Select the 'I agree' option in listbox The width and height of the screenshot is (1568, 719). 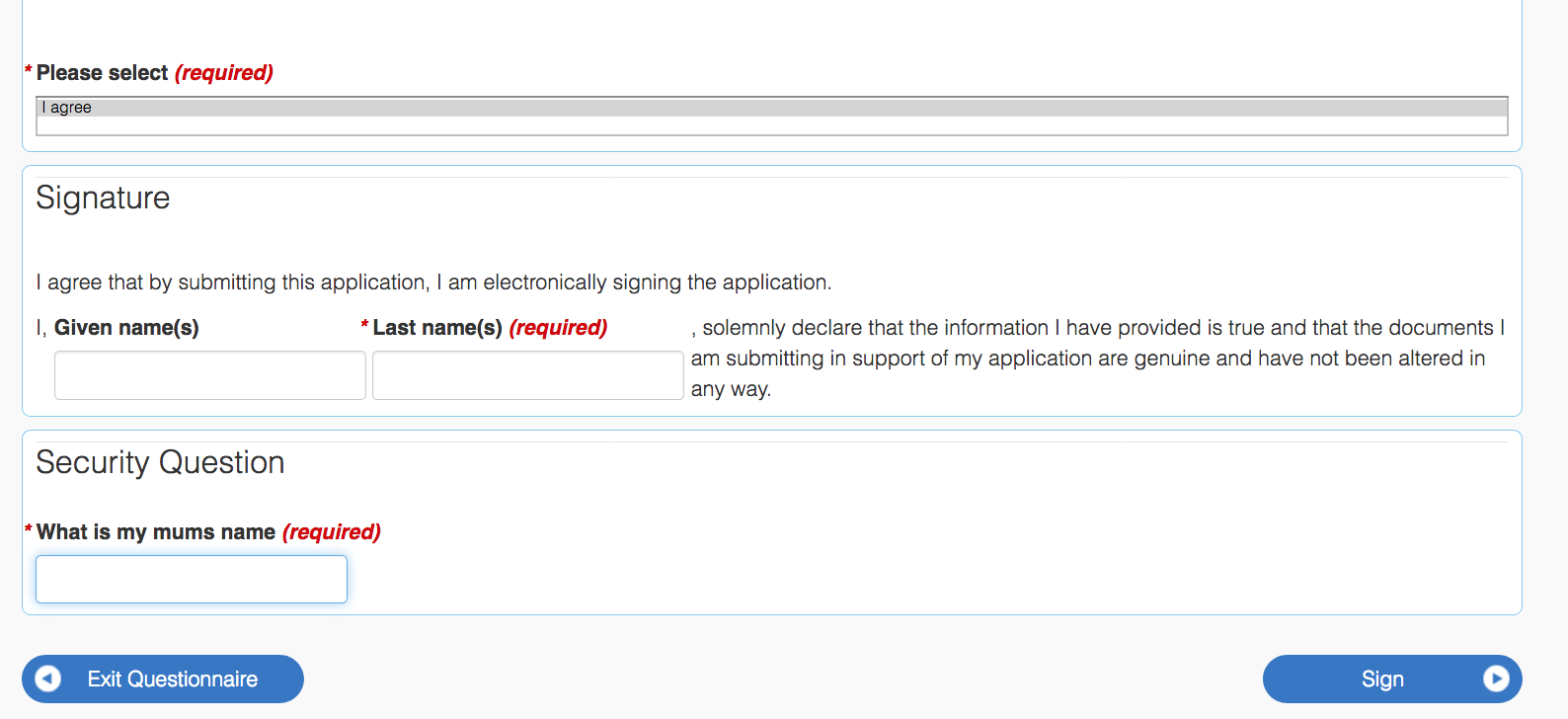tap(771, 108)
